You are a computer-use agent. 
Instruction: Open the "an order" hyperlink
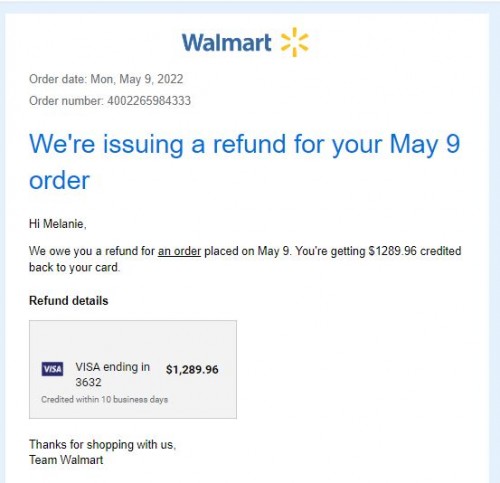179,251
